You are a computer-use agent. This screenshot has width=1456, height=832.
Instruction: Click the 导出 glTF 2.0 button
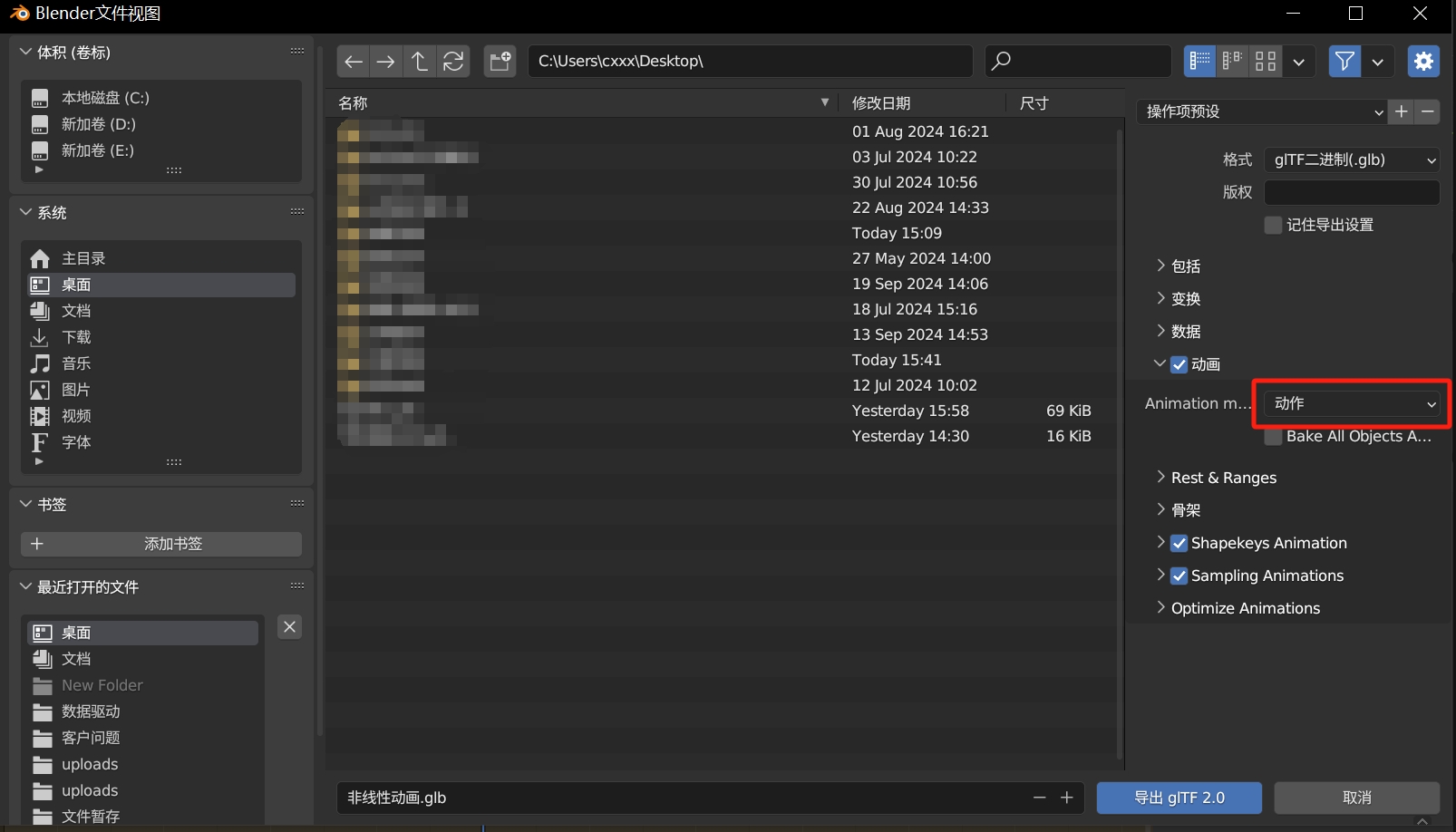pos(1179,798)
